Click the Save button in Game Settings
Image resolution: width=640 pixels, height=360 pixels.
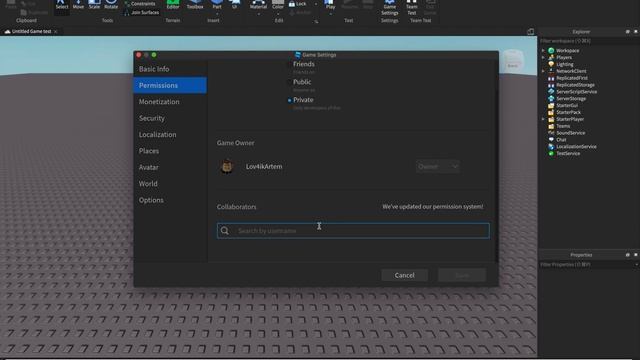[x=462, y=275]
